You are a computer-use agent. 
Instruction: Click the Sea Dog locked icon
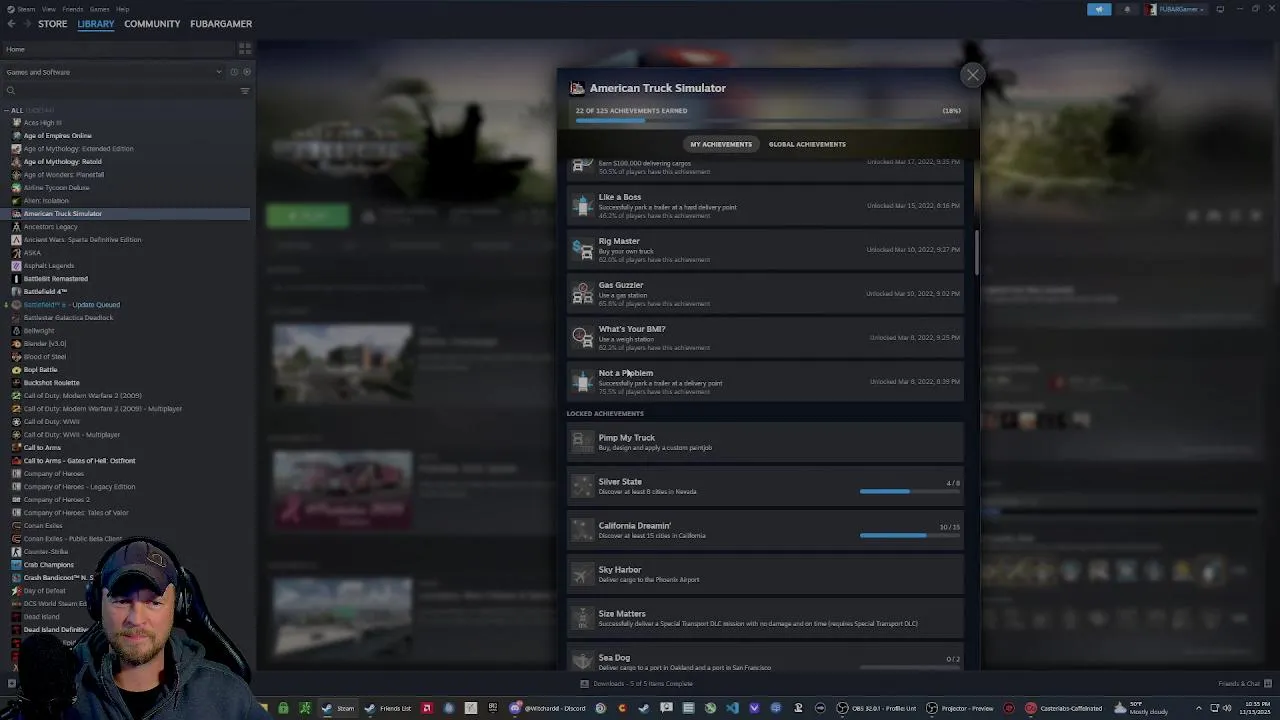coord(582,660)
